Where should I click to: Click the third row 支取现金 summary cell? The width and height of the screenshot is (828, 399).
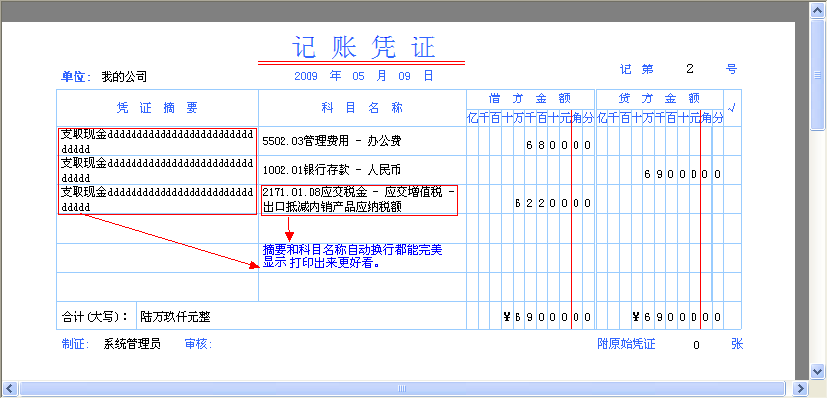pyautogui.click(x=157, y=200)
